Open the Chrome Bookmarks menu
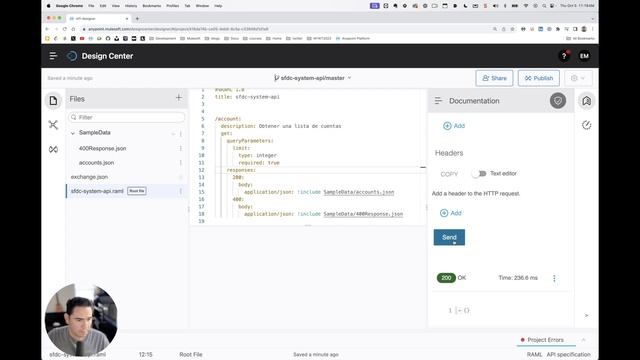 click(x=152, y=6)
